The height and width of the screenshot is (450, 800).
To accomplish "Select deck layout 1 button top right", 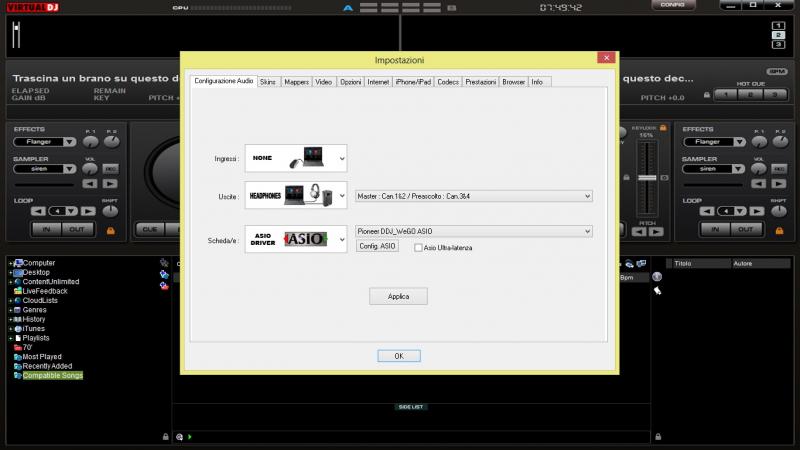I will tap(779, 26).
